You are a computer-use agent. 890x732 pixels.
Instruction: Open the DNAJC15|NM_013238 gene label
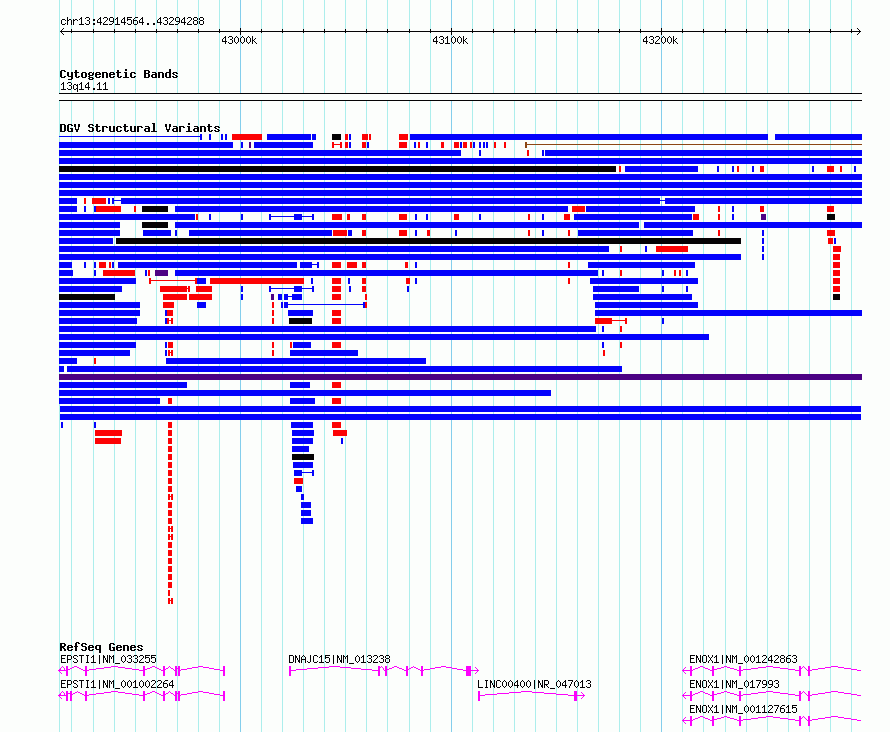tap(339, 659)
